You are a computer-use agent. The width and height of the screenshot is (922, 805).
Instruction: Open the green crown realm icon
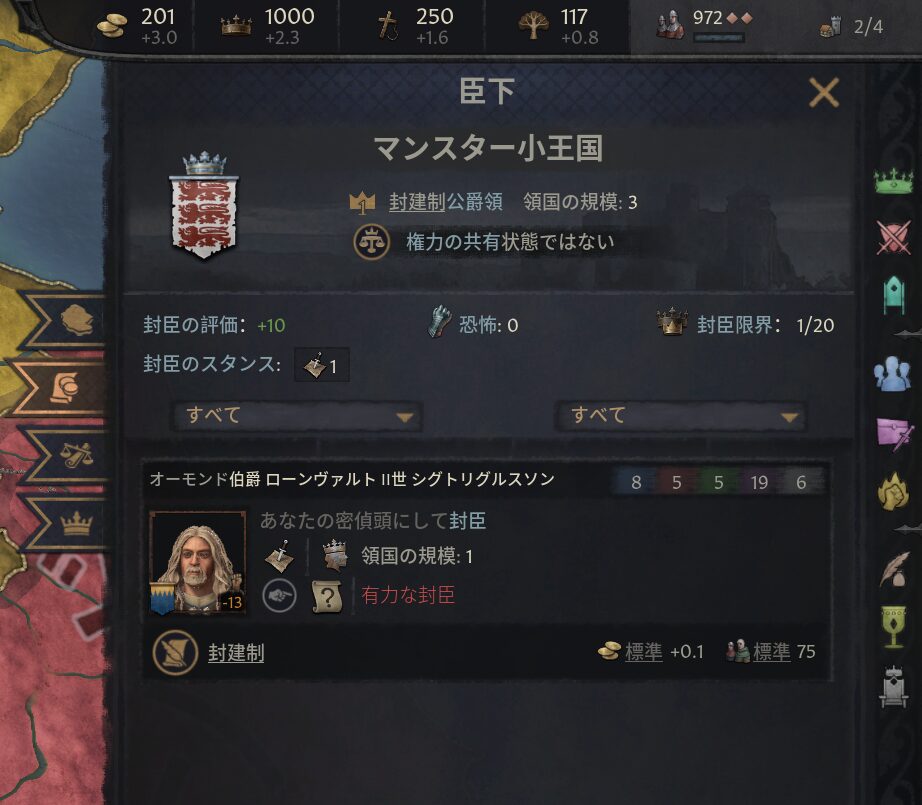click(893, 181)
